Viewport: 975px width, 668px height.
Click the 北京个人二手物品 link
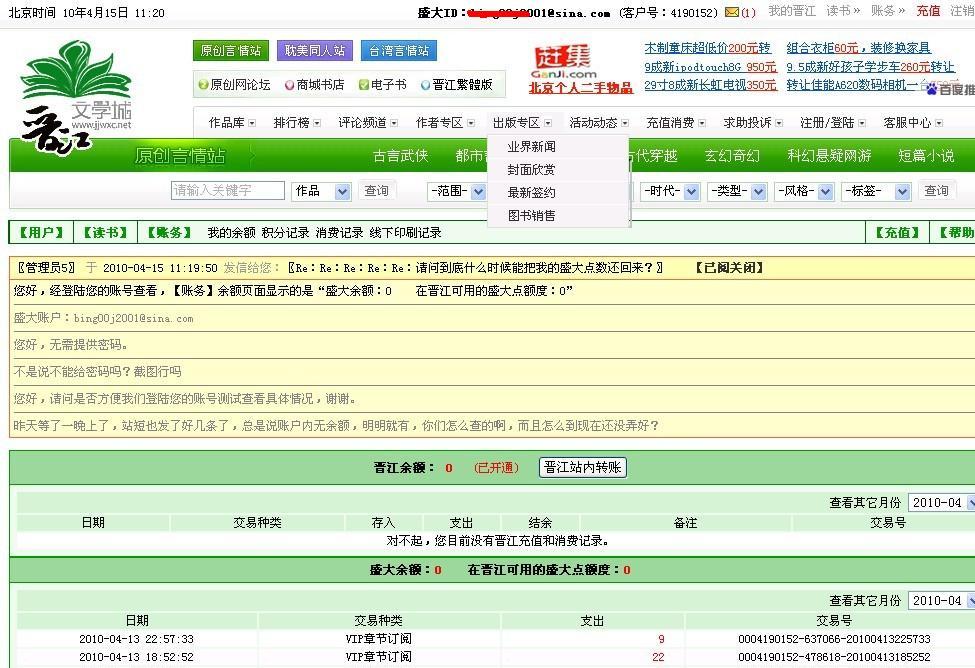point(581,88)
